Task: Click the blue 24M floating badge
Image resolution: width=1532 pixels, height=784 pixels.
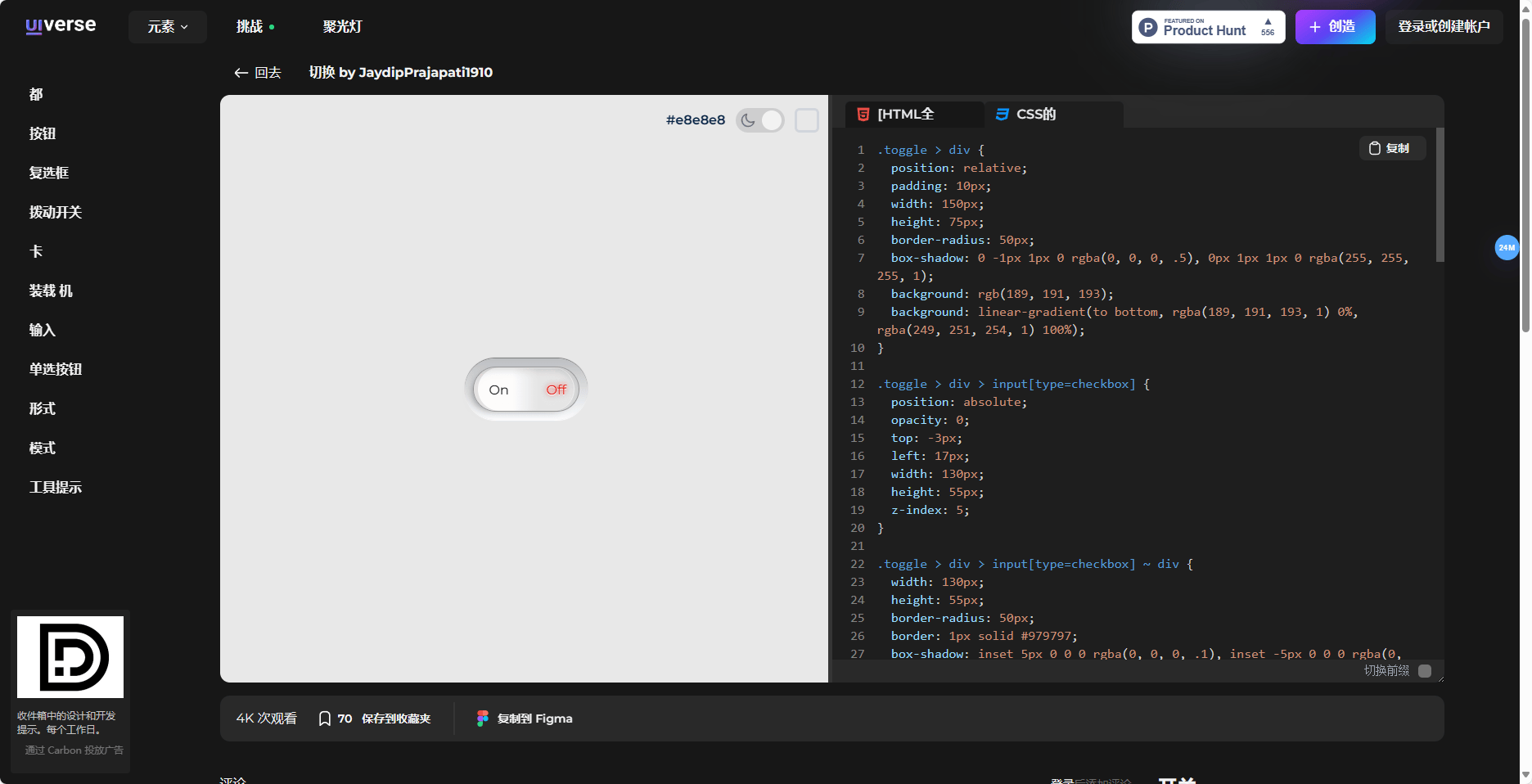Action: pos(1506,247)
